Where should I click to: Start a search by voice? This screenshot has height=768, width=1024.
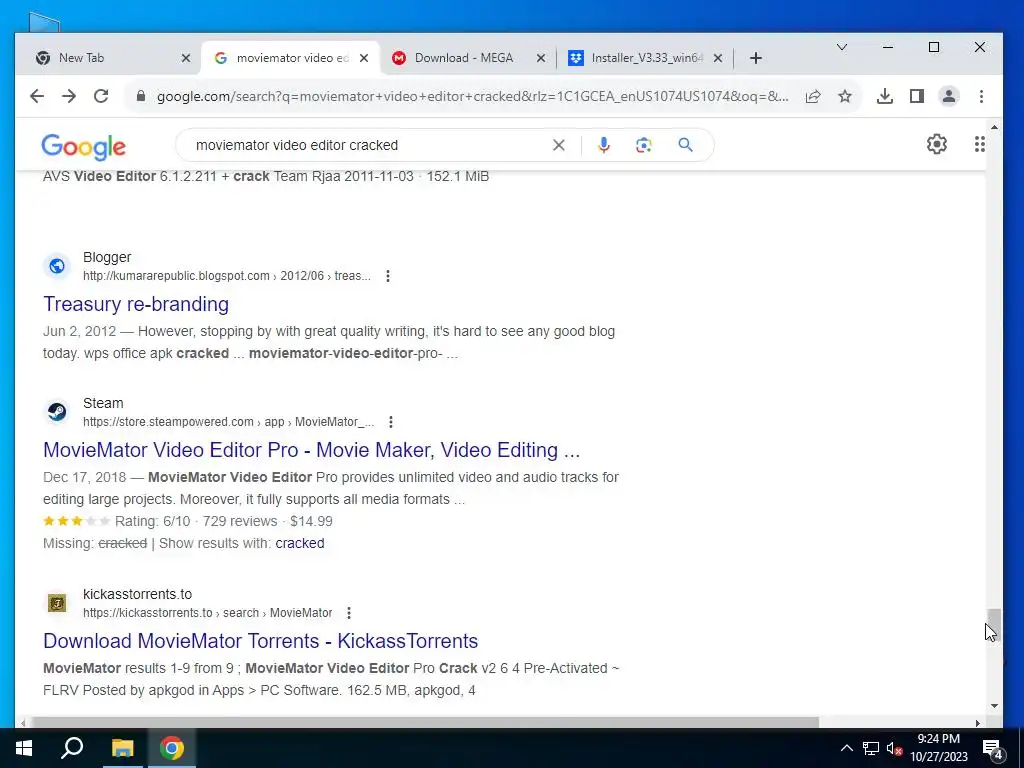click(x=604, y=145)
